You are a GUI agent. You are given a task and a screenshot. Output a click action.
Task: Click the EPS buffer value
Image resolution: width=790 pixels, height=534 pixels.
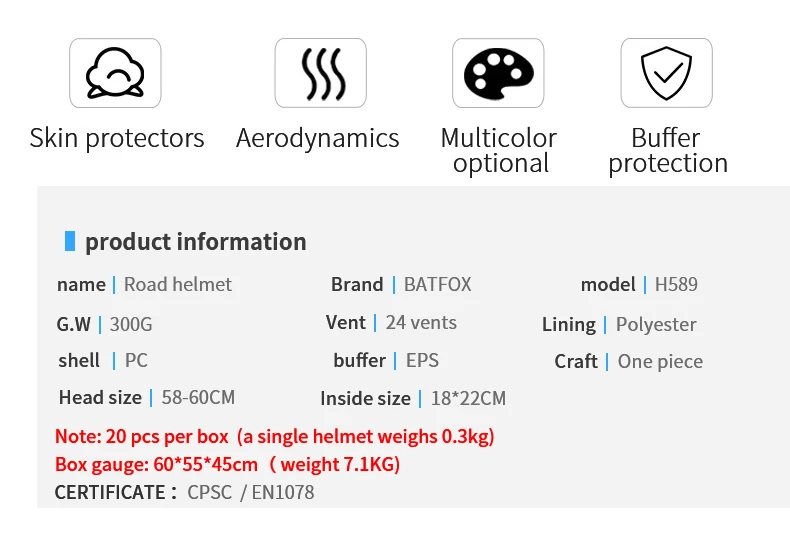(422, 360)
